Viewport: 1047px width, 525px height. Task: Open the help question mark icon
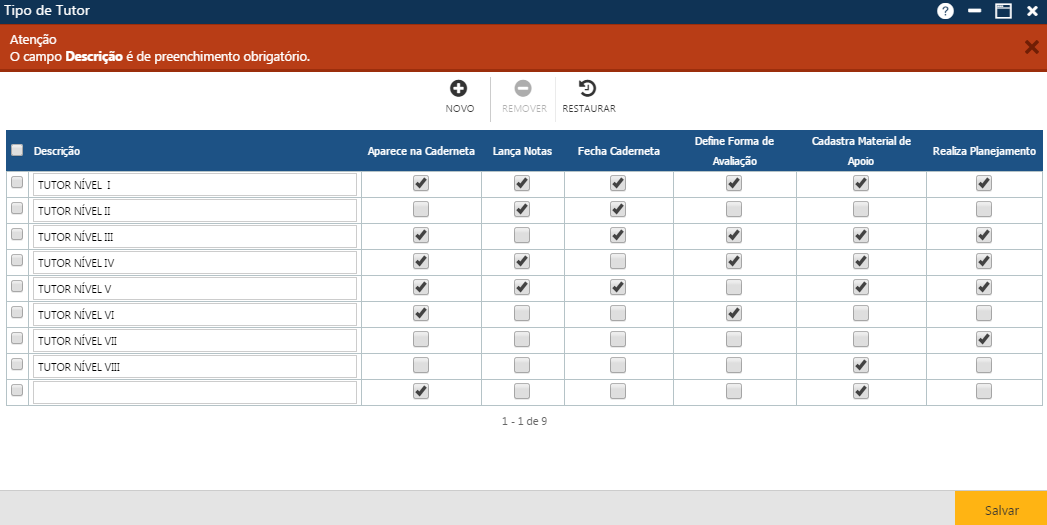[945, 11]
